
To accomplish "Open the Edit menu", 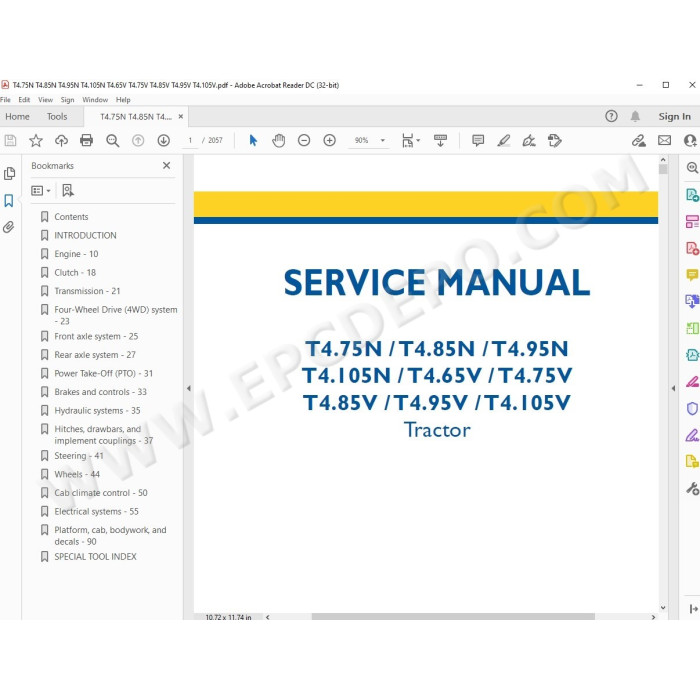I will 24,100.
